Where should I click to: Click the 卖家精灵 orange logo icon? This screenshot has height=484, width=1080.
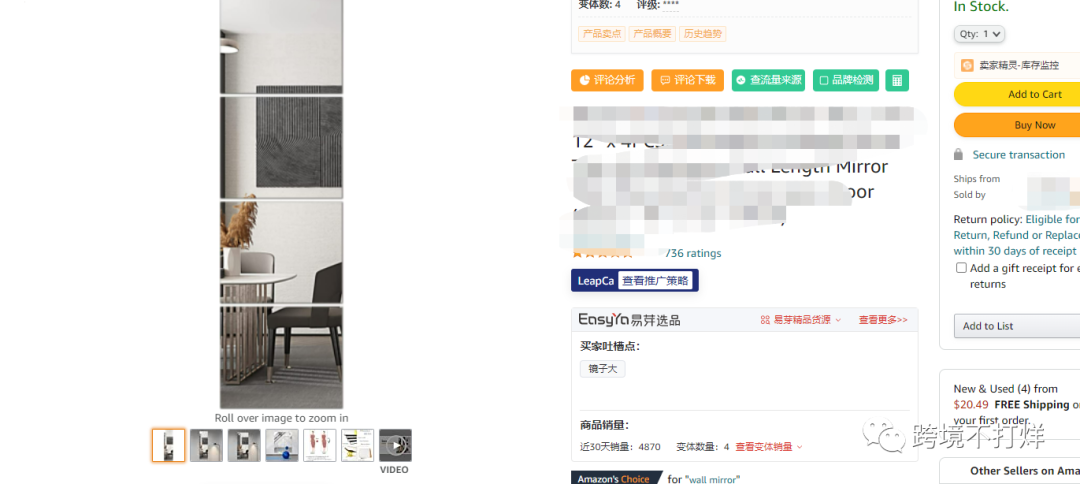(967, 65)
